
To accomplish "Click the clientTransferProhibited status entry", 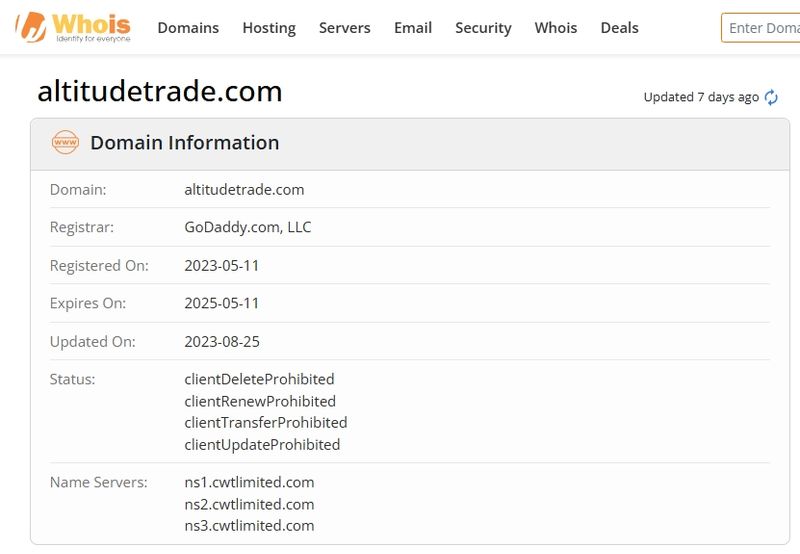I will click(x=266, y=422).
